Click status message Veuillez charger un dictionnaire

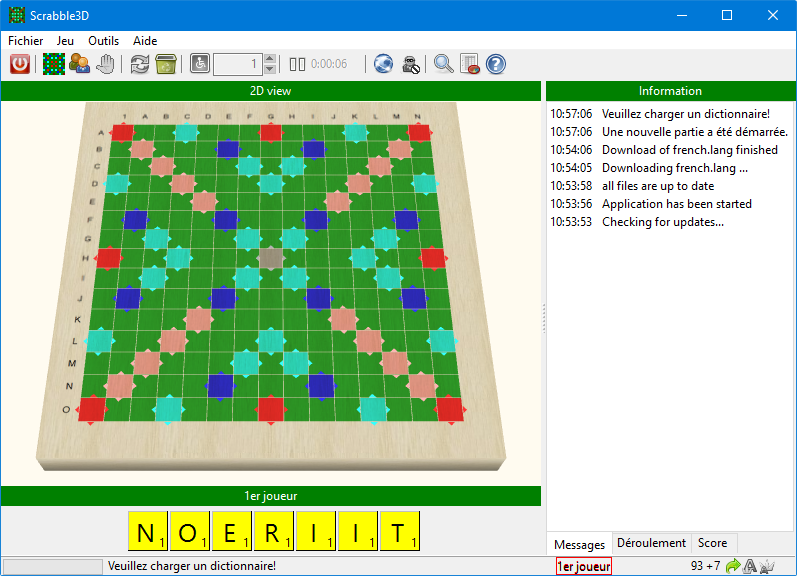(x=192, y=566)
